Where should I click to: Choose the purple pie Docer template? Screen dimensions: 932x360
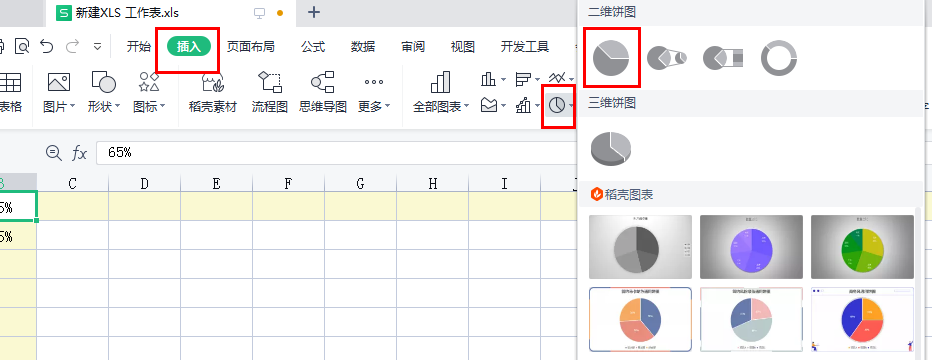[751, 247]
